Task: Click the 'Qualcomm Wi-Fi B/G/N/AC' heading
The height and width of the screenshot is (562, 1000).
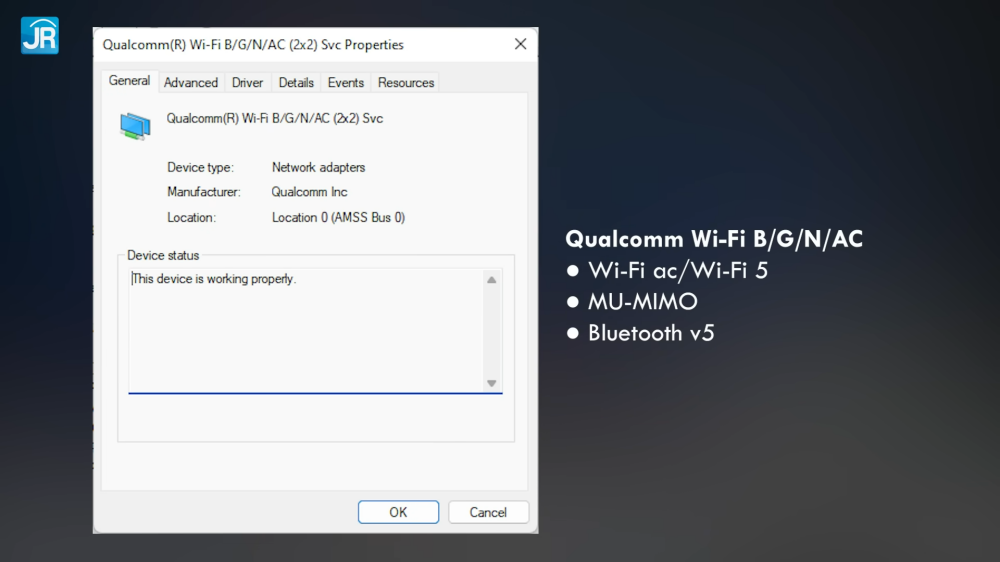Action: (x=714, y=239)
